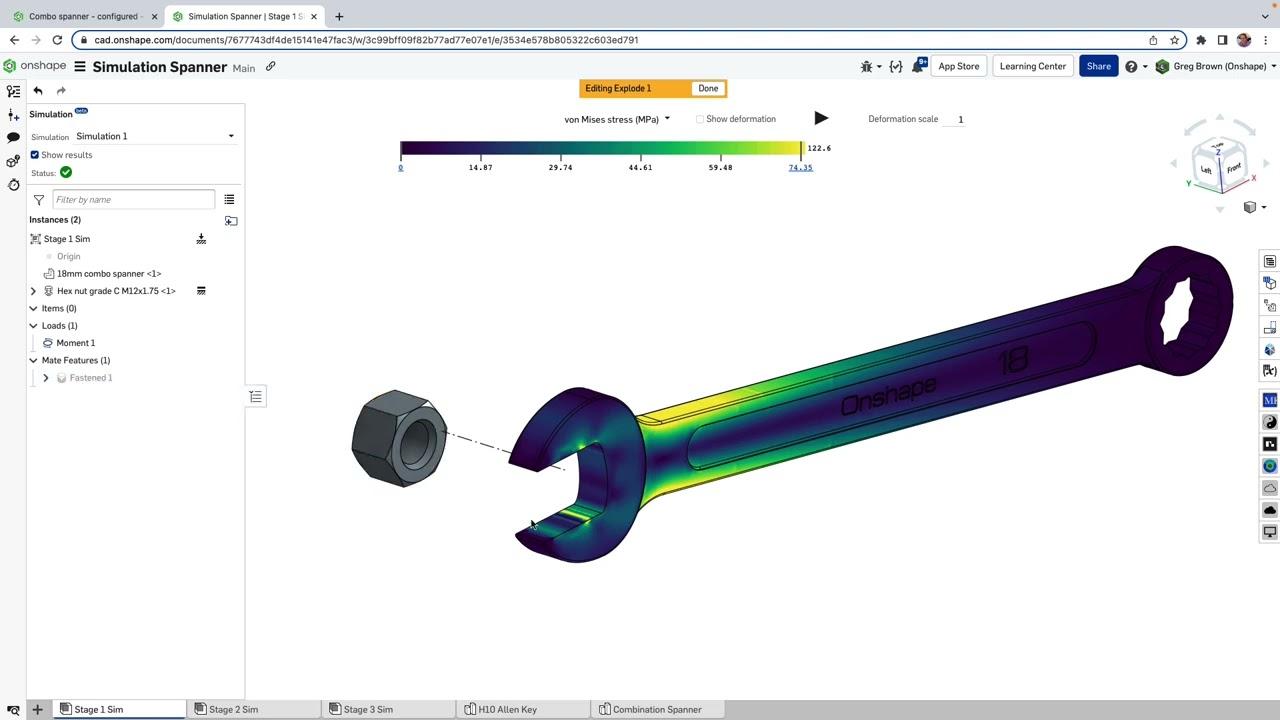The image size is (1280, 720).
Task: Open the mass properties variable icon on right
Action: 1270,371
